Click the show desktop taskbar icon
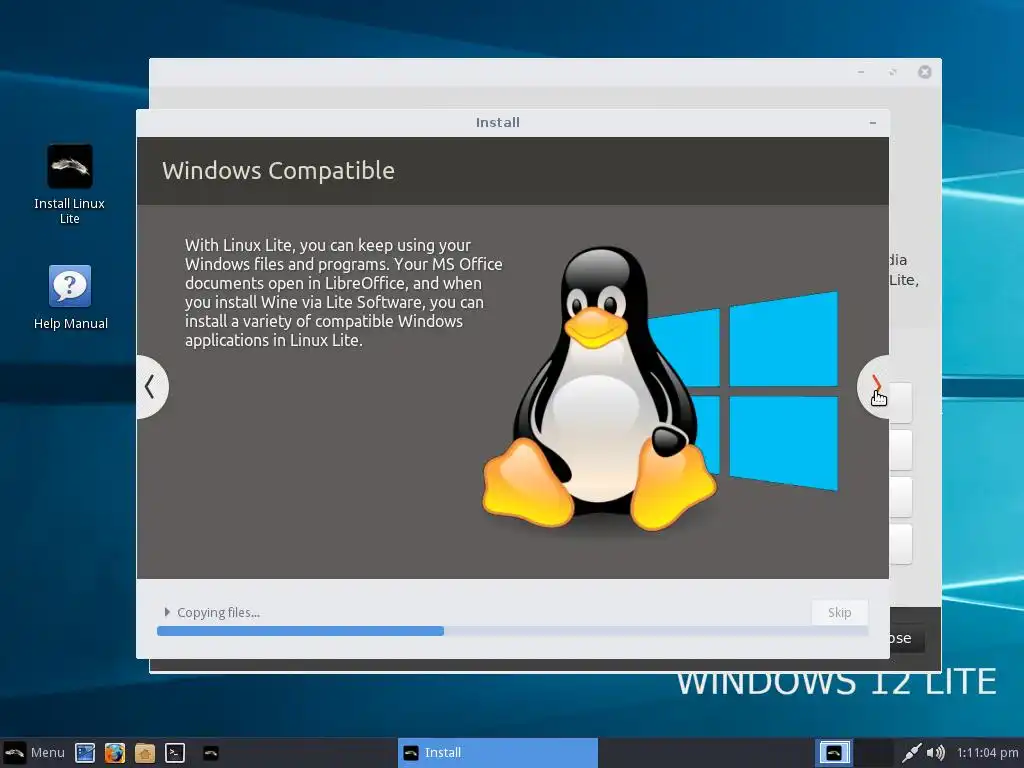This screenshot has width=1024, height=768. (85, 753)
